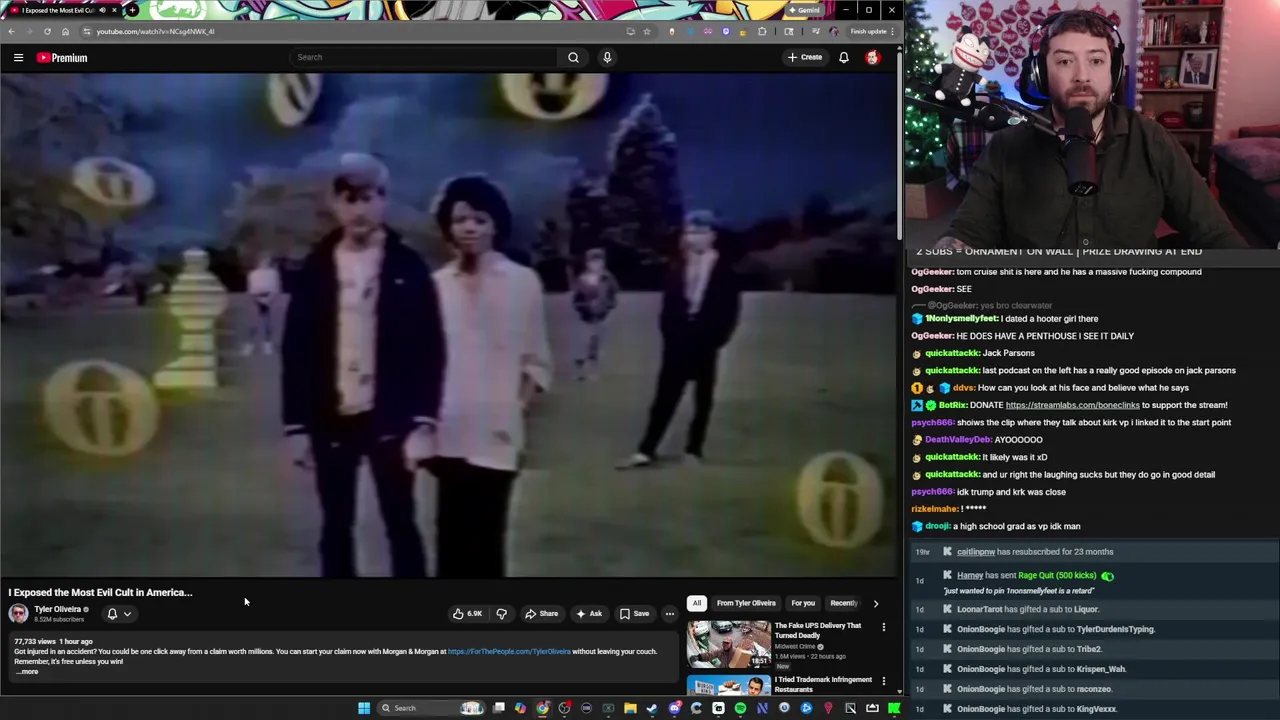Select the 'From Tyler Oliveira' chip
The height and width of the screenshot is (720, 1280).
coord(746,603)
